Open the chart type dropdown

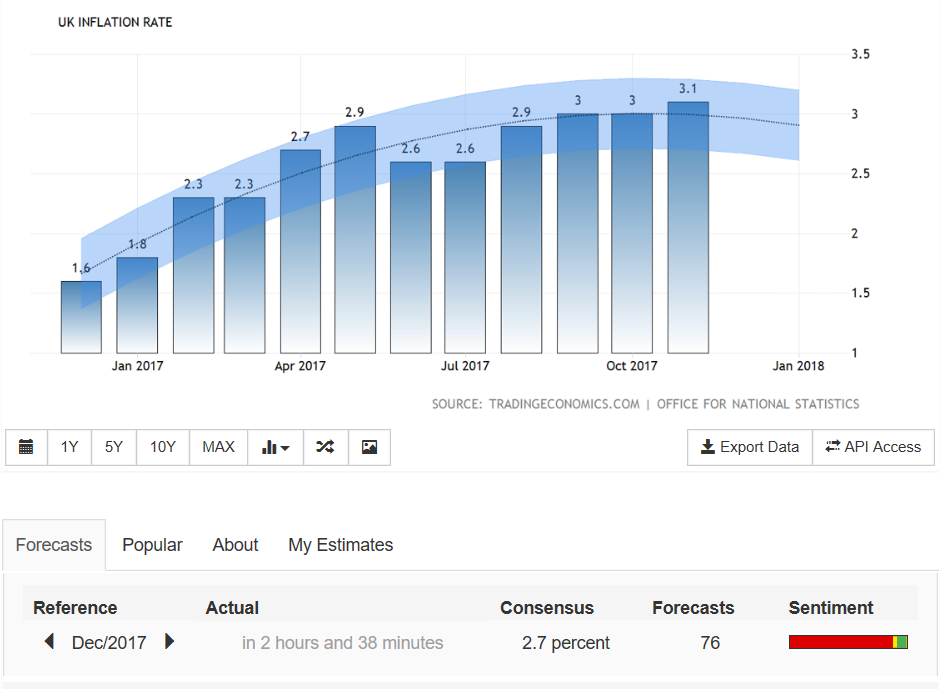[275, 448]
